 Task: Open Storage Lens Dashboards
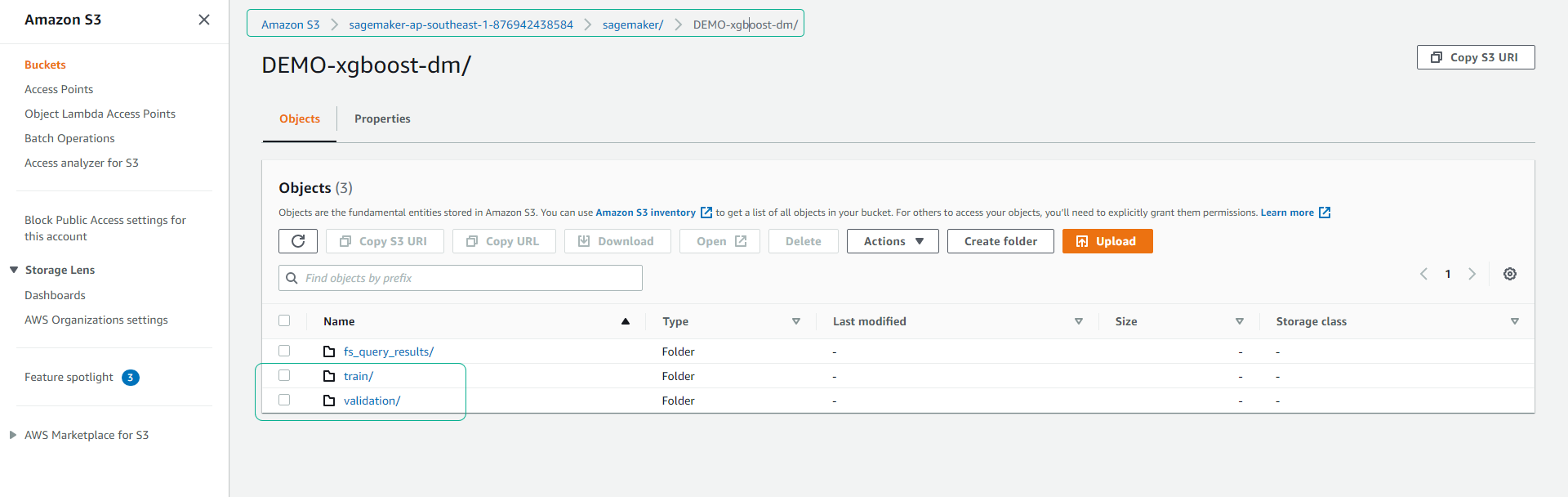click(x=55, y=295)
